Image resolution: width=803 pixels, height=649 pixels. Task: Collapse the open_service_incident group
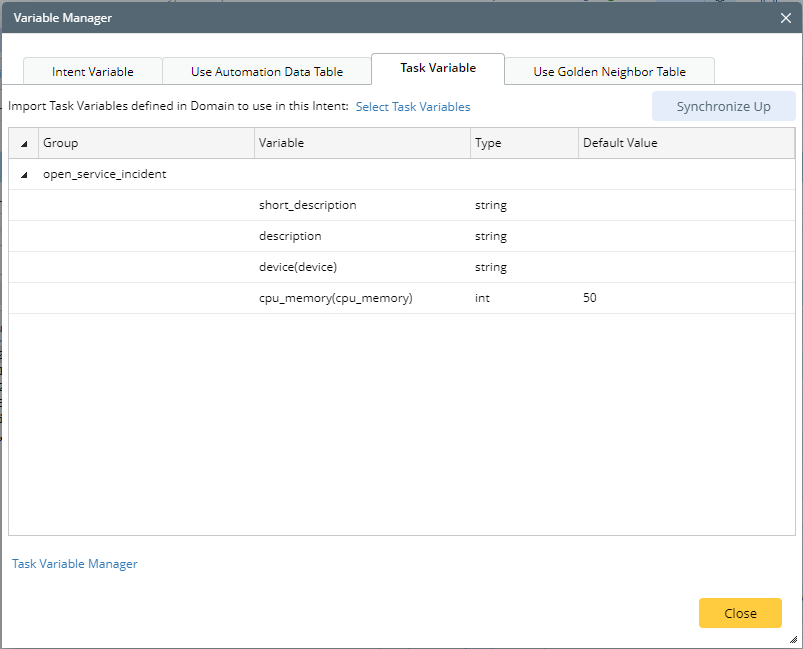click(x=24, y=174)
